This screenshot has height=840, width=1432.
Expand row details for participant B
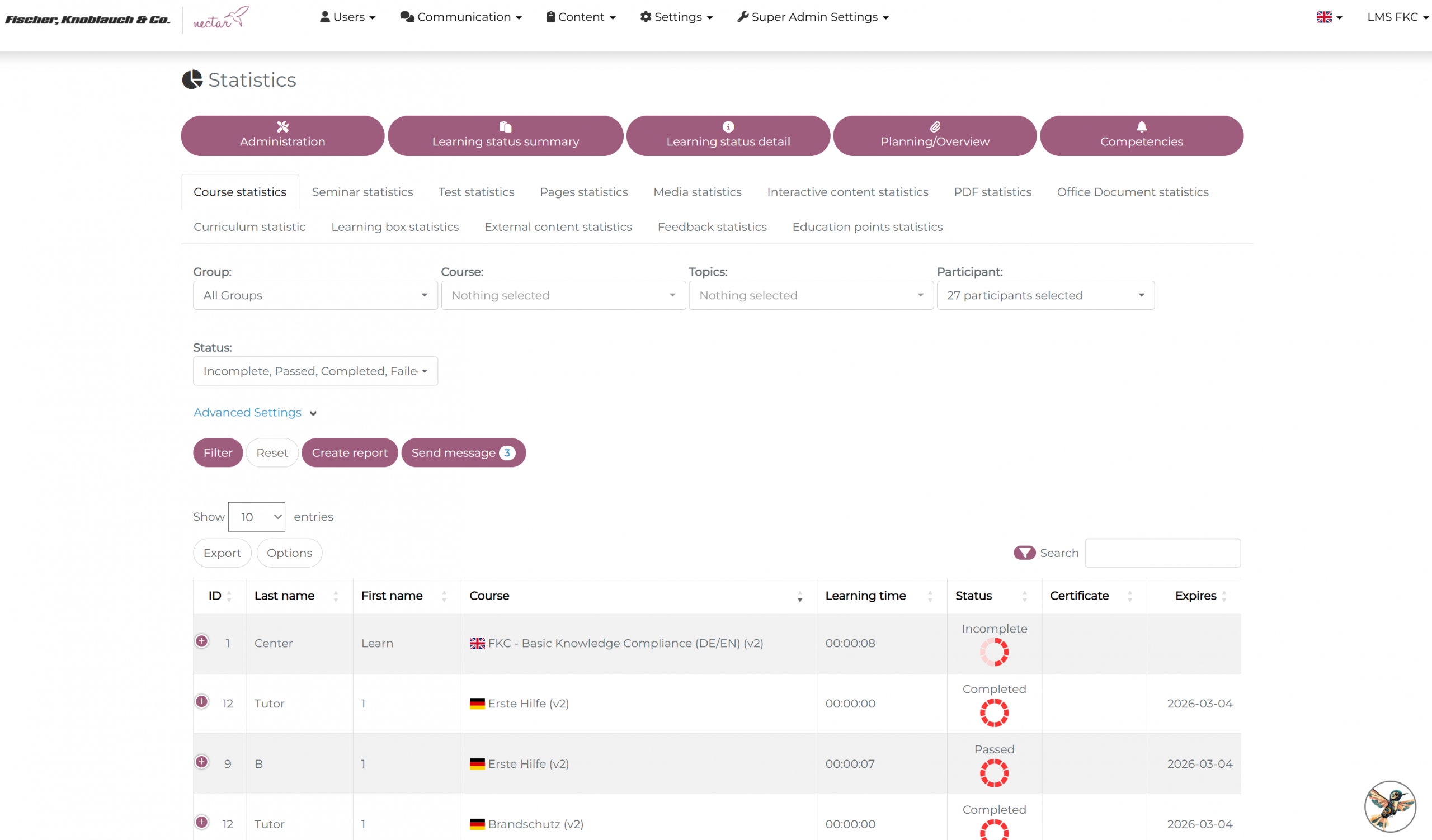202,762
